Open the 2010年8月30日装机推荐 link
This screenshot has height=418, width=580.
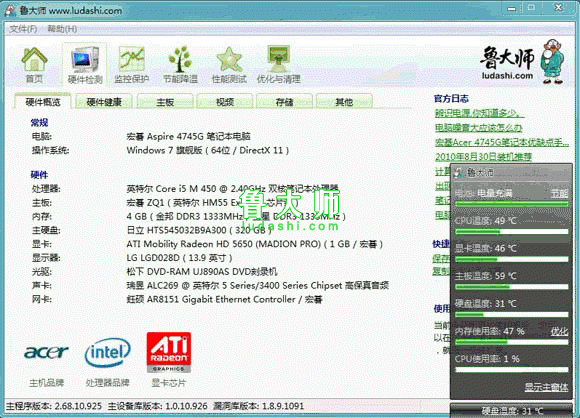tap(483, 157)
